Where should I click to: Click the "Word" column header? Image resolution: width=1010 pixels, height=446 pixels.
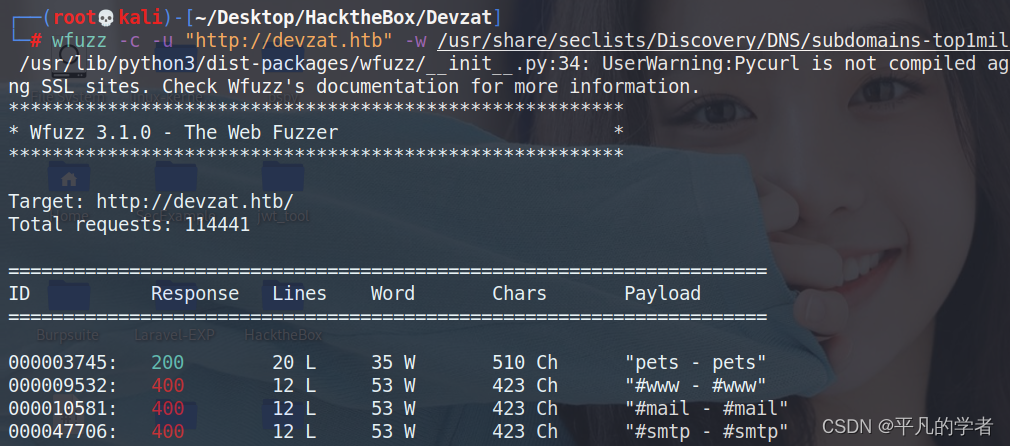393,294
